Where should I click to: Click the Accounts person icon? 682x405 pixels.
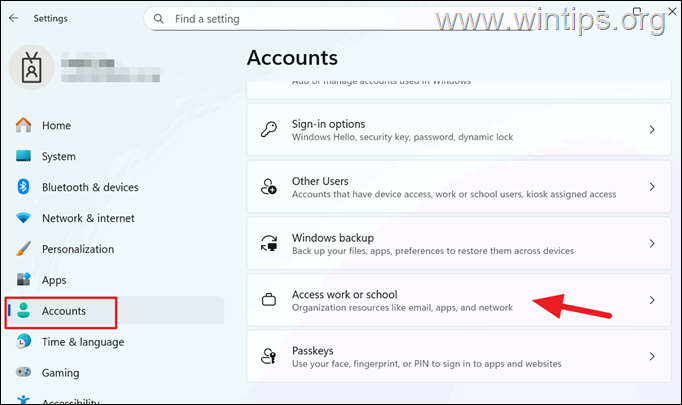[23, 310]
